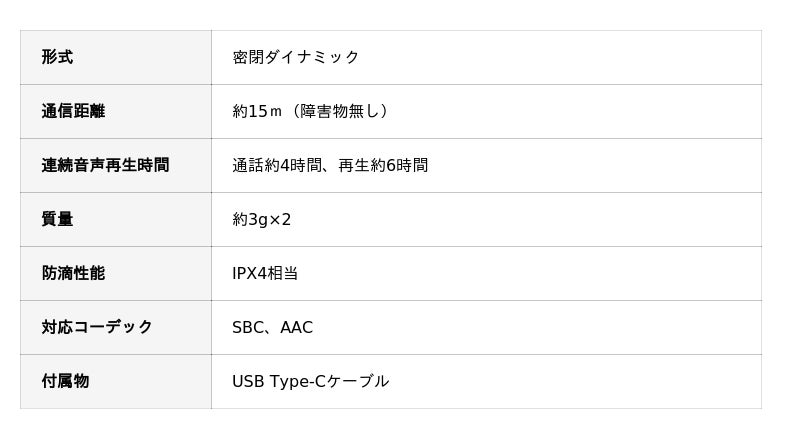Click the IPX4相当 value
The width and height of the screenshot is (800, 439).
tap(265, 273)
